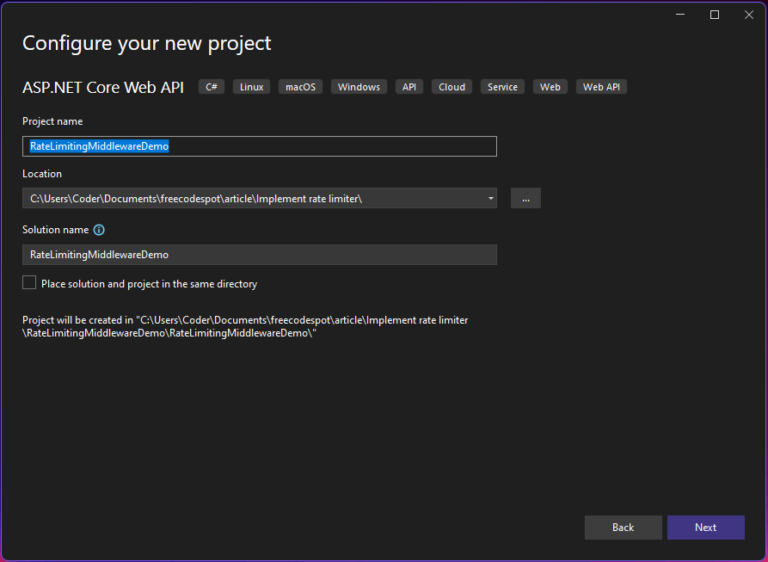Click into the Solution name field

point(260,255)
